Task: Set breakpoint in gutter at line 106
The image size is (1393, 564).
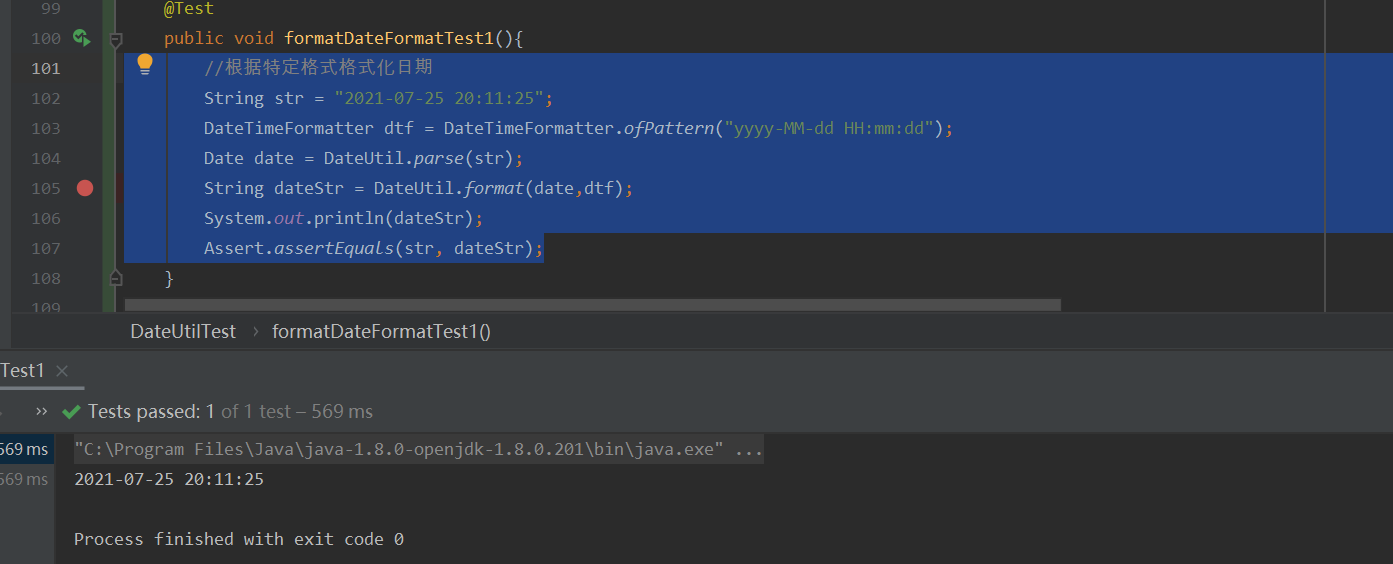Action: 85,218
